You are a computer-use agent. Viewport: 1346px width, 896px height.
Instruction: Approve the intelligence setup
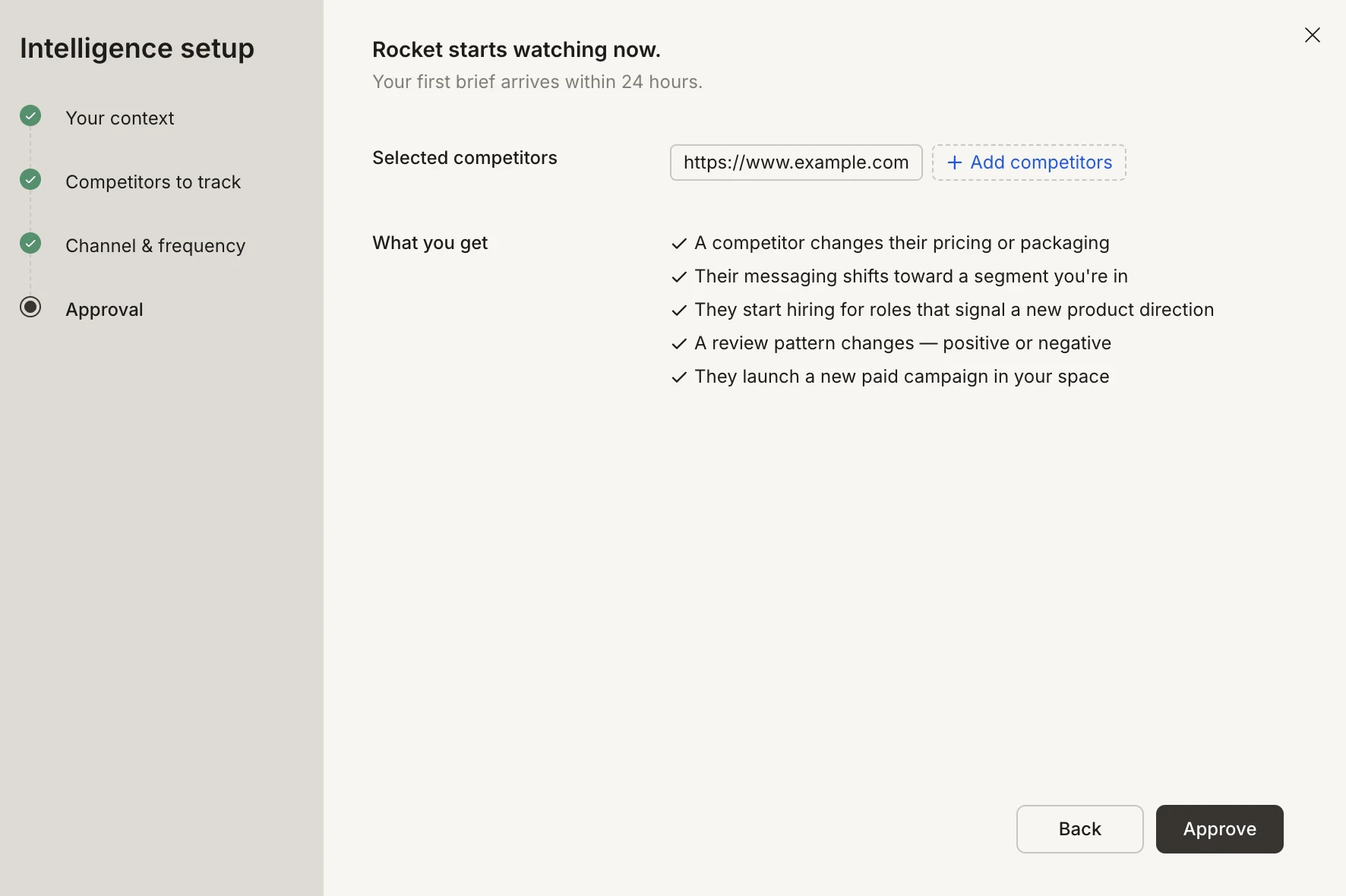1219,829
